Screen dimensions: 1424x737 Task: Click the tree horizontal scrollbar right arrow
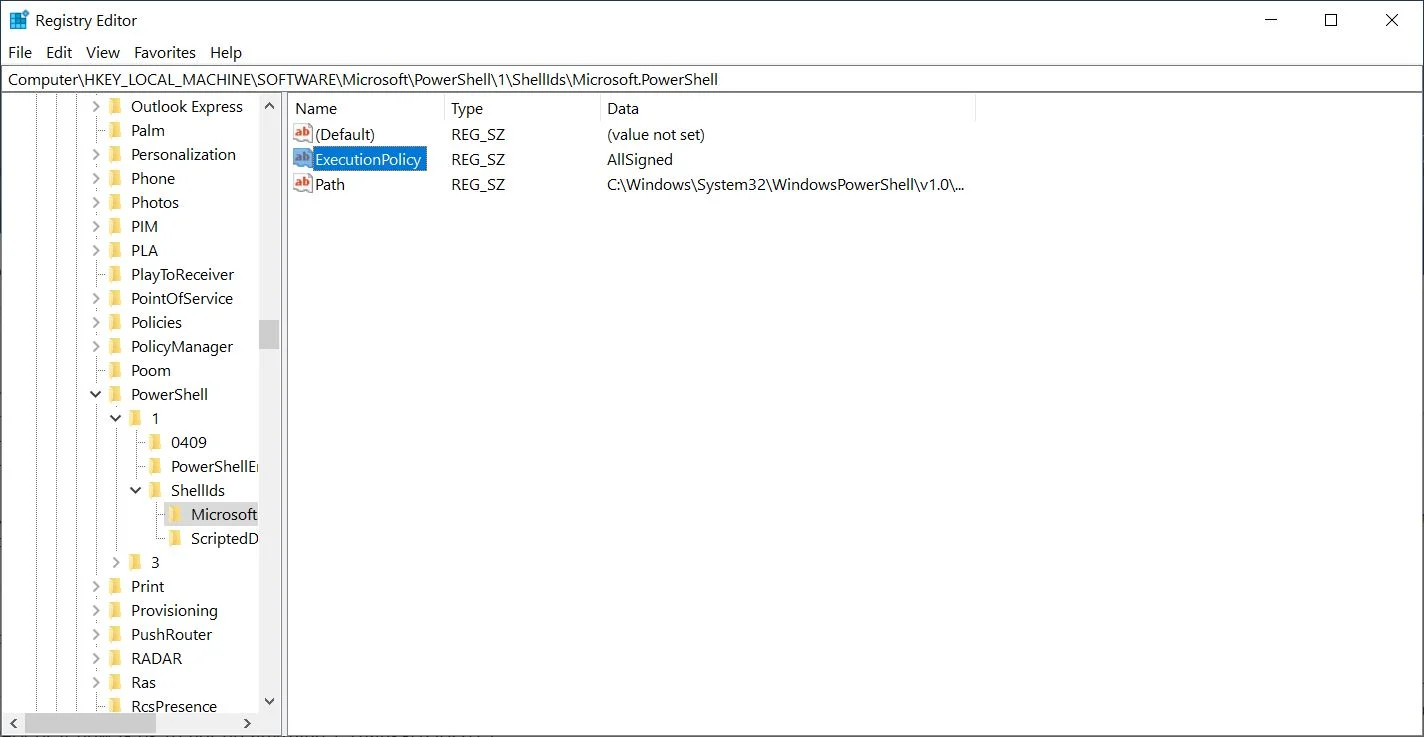click(x=247, y=722)
